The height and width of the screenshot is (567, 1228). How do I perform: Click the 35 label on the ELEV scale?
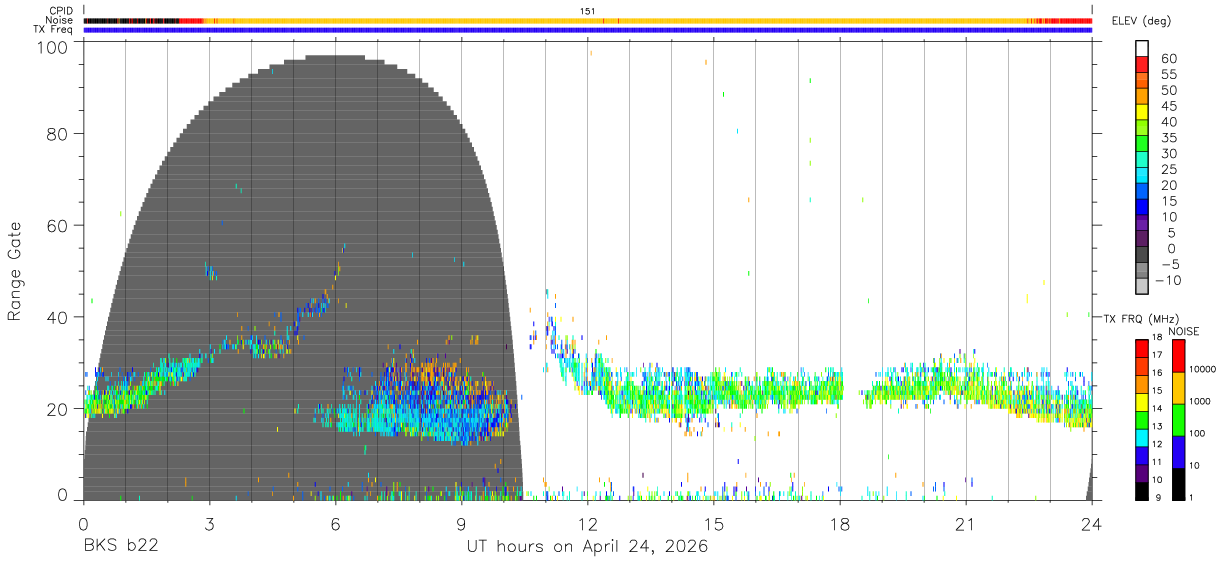point(1167,138)
